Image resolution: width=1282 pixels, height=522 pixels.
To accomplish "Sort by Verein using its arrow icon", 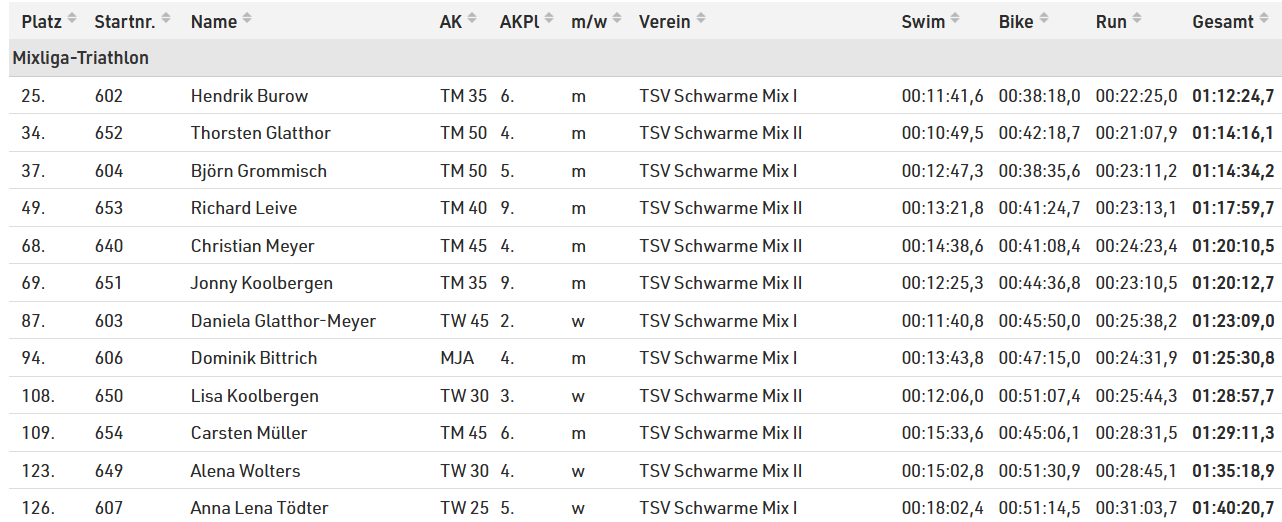I will click(x=701, y=19).
